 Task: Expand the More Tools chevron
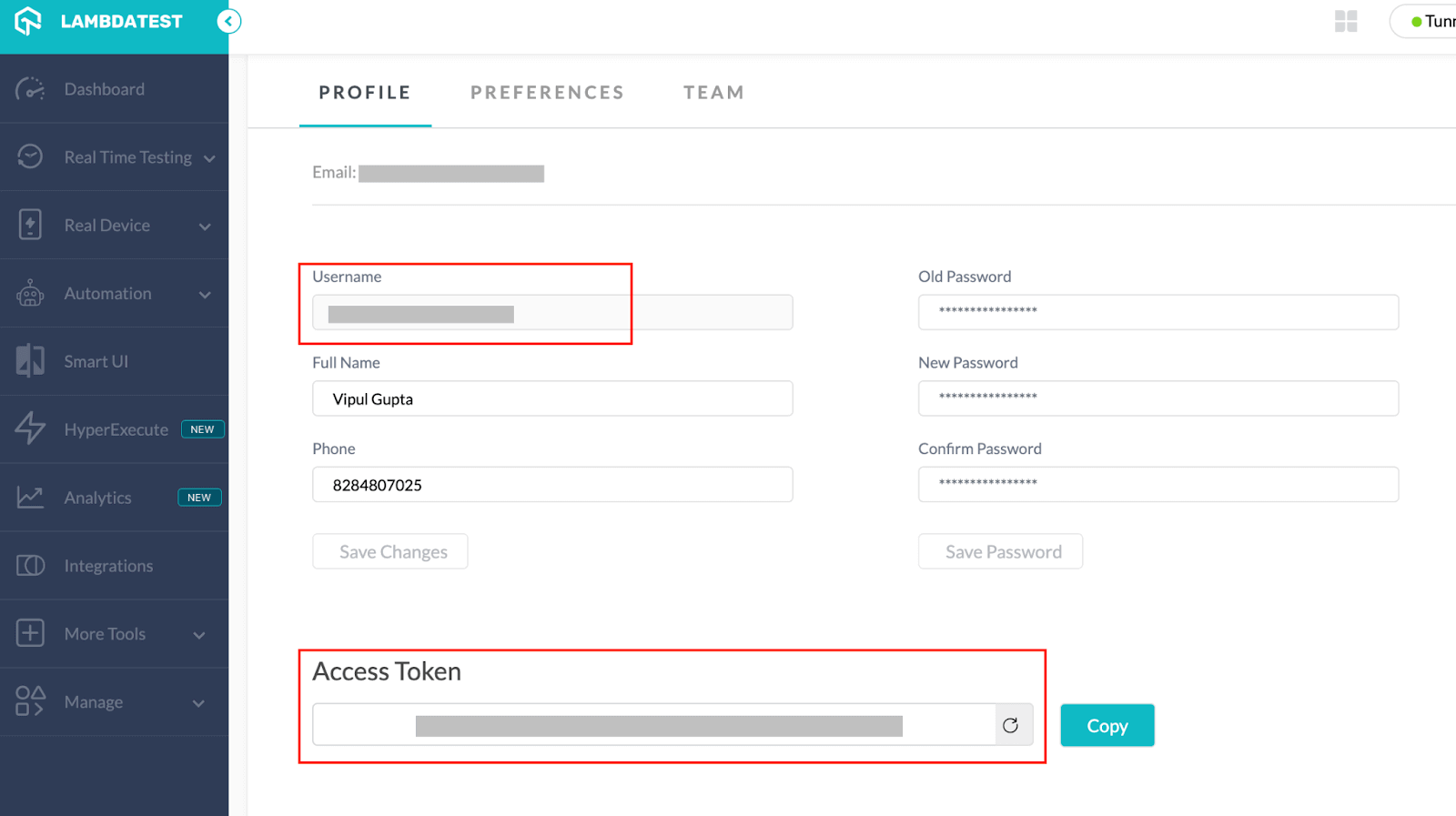pyautogui.click(x=199, y=635)
